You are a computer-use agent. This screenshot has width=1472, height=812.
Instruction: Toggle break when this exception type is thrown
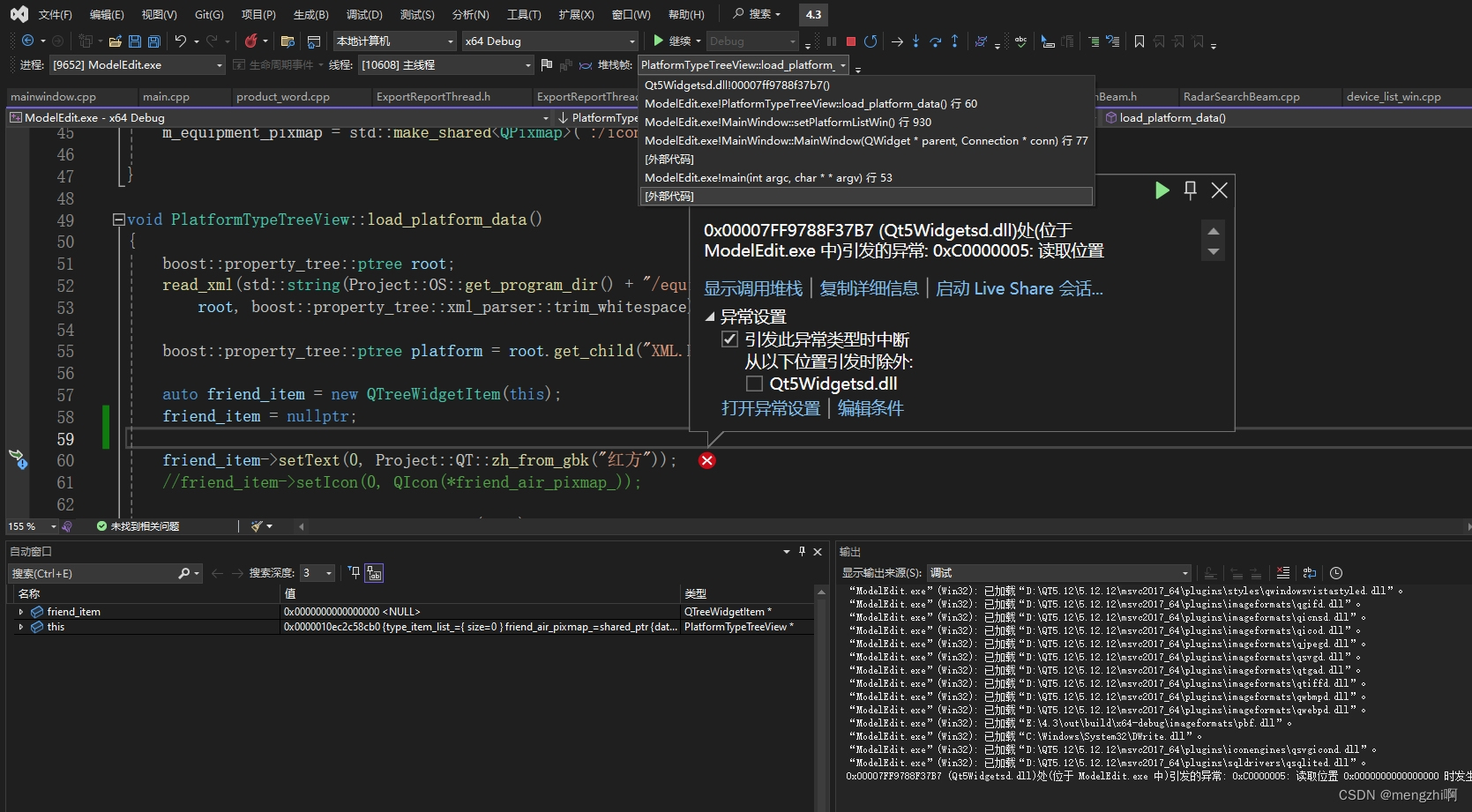(729, 339)
